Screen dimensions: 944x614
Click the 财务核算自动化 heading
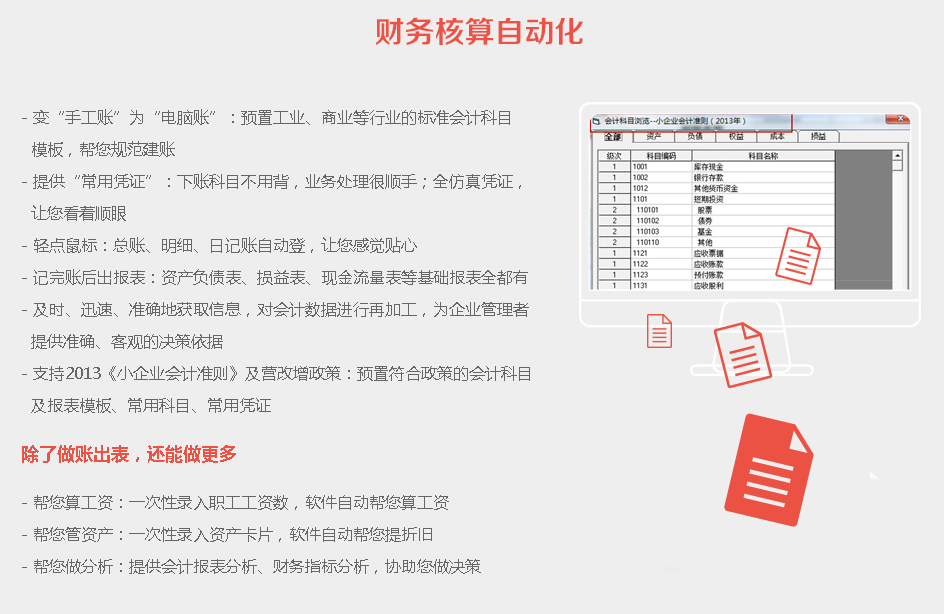pyautogui.click(x=479, y=32)
